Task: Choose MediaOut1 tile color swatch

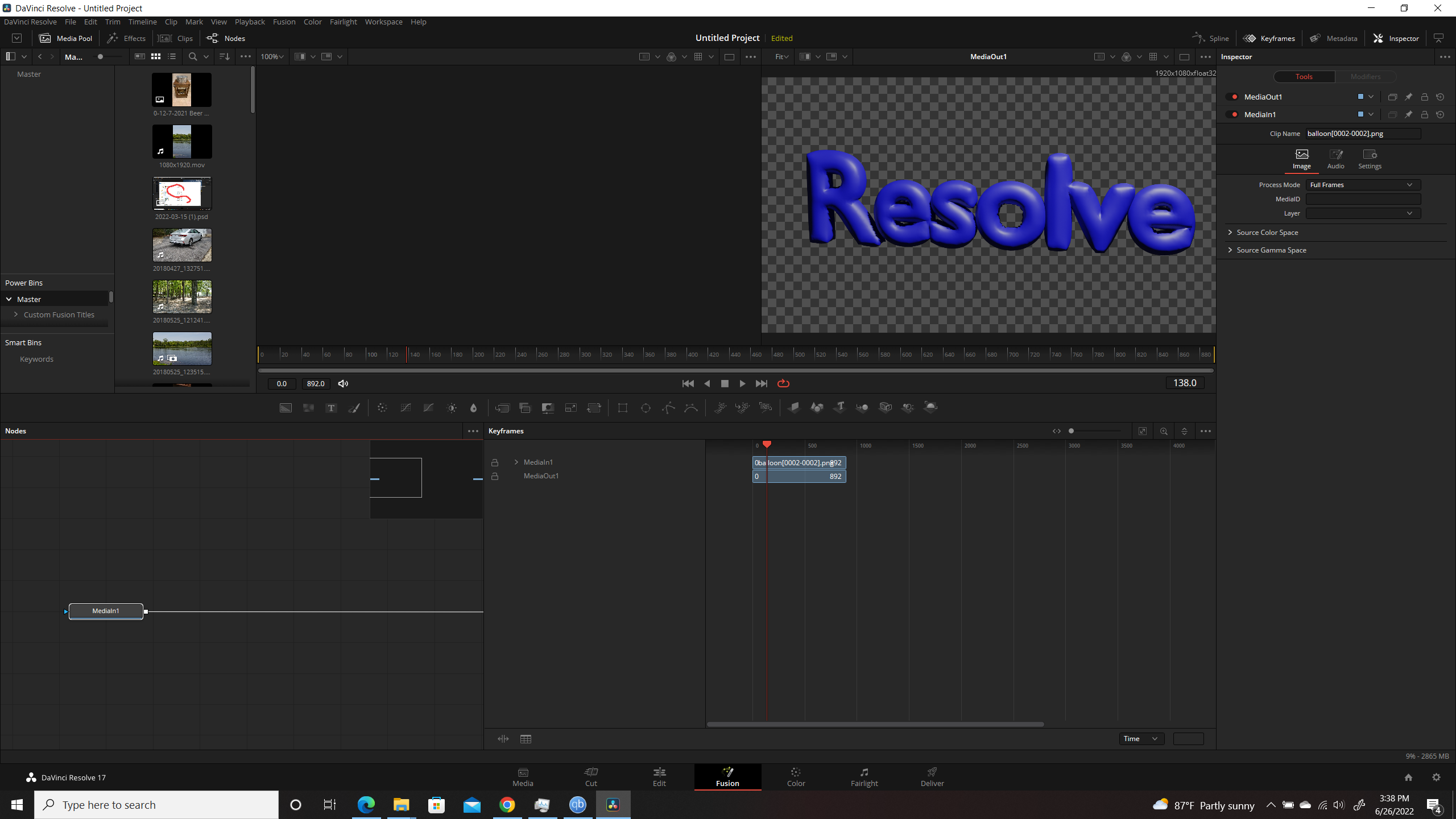Action: tap(1360, 97)
